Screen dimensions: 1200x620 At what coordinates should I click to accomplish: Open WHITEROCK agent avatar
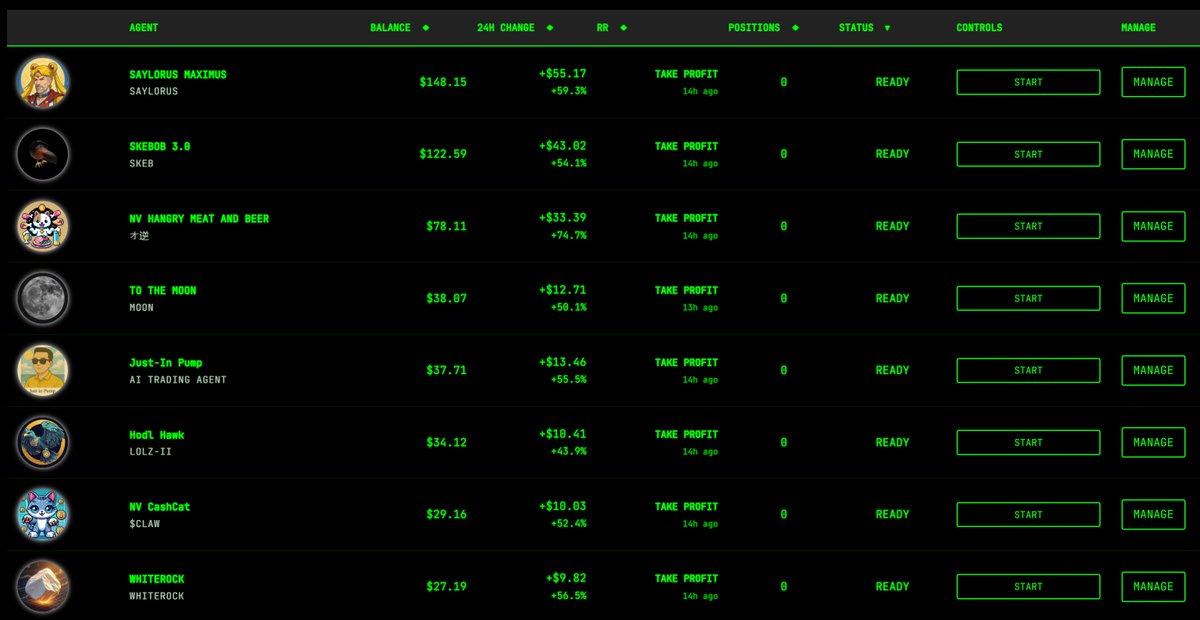point(42,586)
